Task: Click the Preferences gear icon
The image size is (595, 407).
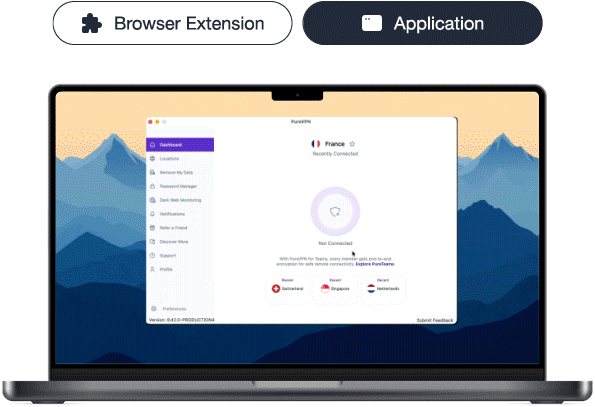Action: click(x=154, y=309)
